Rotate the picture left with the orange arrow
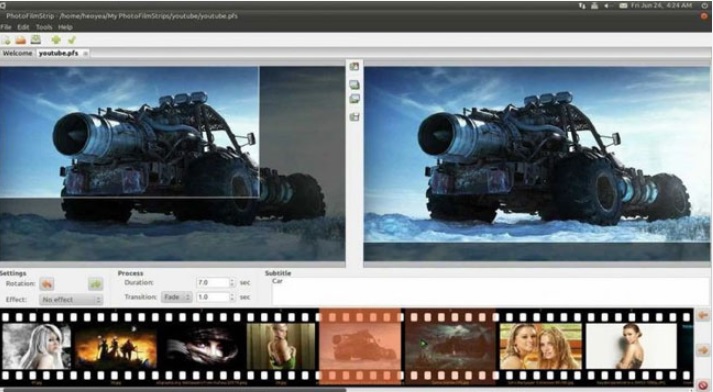 click(46, 284)
